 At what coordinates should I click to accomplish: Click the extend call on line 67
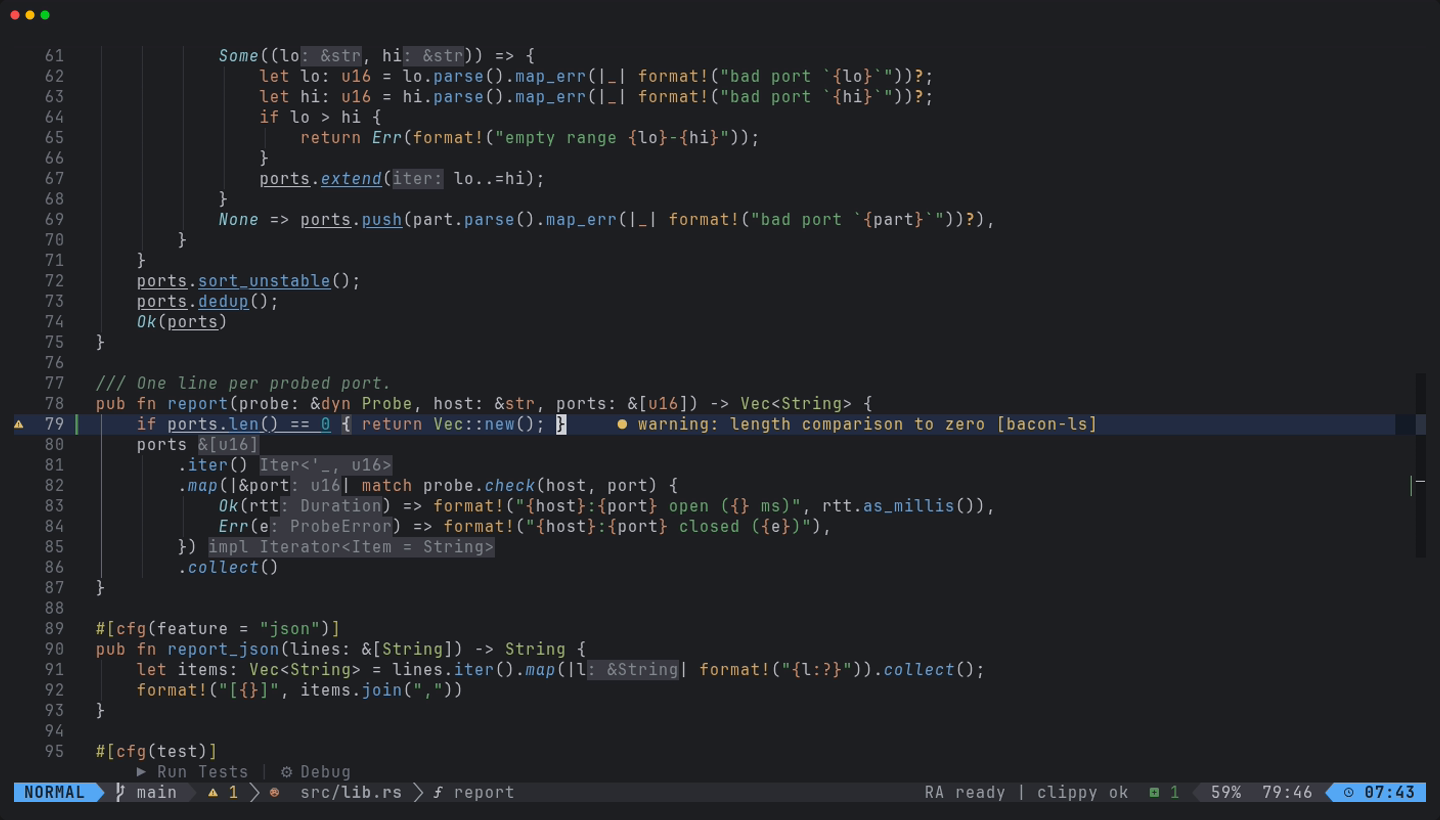click(x=351, y=179)
